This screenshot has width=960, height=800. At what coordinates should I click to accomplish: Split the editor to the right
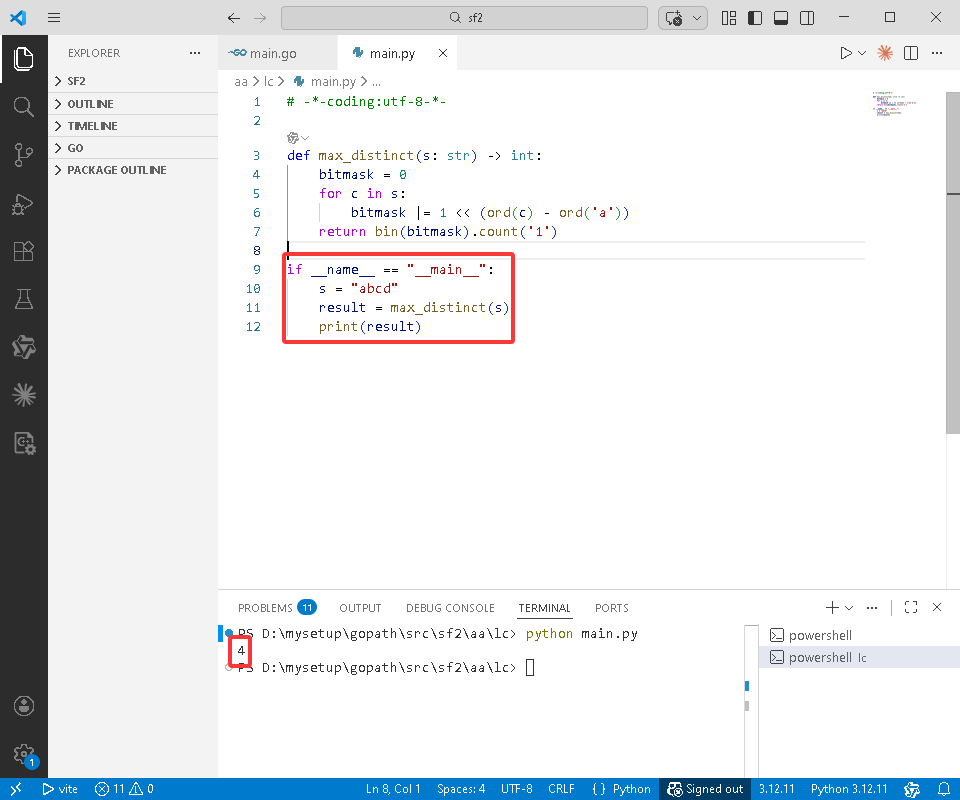[x=911, y=53]
